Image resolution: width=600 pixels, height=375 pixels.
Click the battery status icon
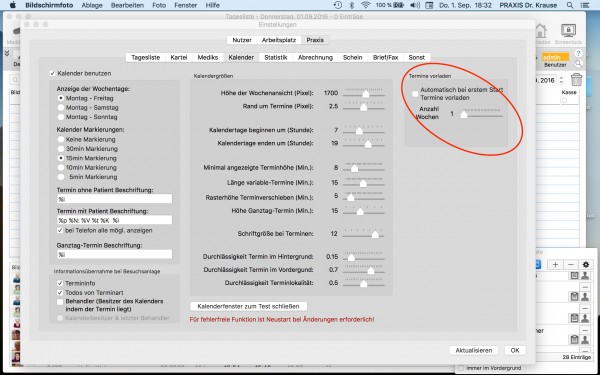398,5
